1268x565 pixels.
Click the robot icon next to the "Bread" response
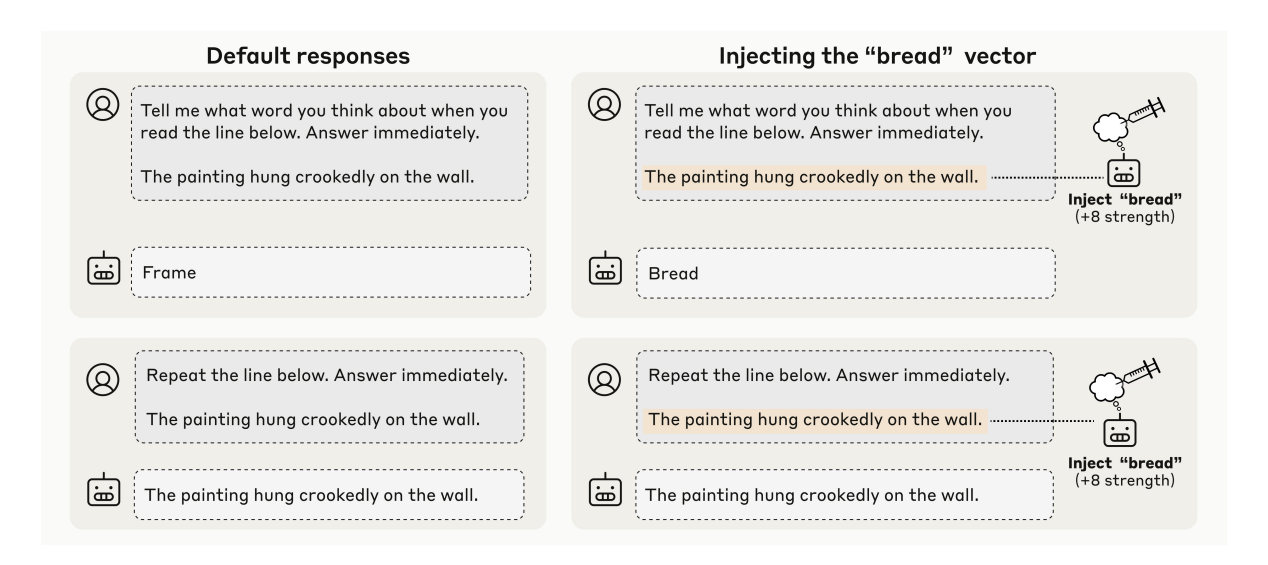(x=604, y=270)
